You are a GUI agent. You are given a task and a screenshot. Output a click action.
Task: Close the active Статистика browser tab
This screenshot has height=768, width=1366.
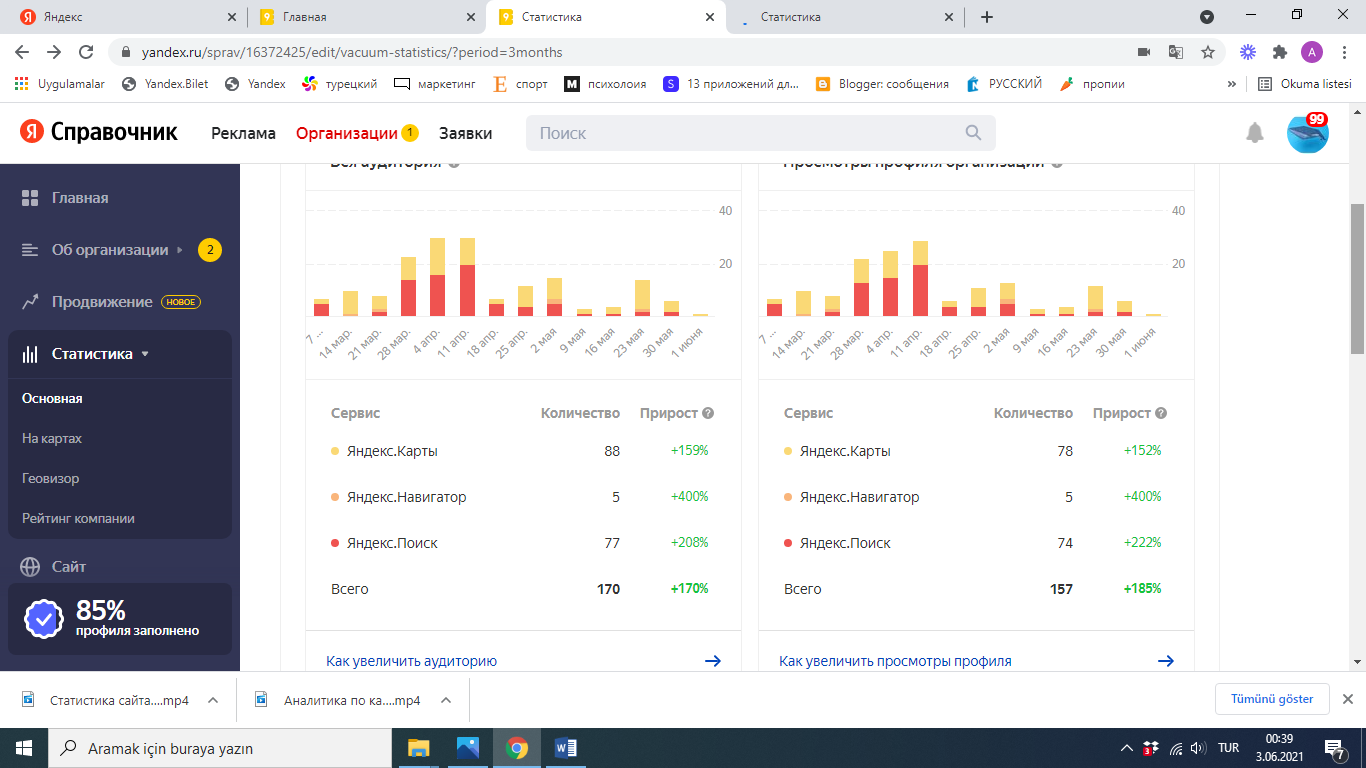(x=710, y=17)
